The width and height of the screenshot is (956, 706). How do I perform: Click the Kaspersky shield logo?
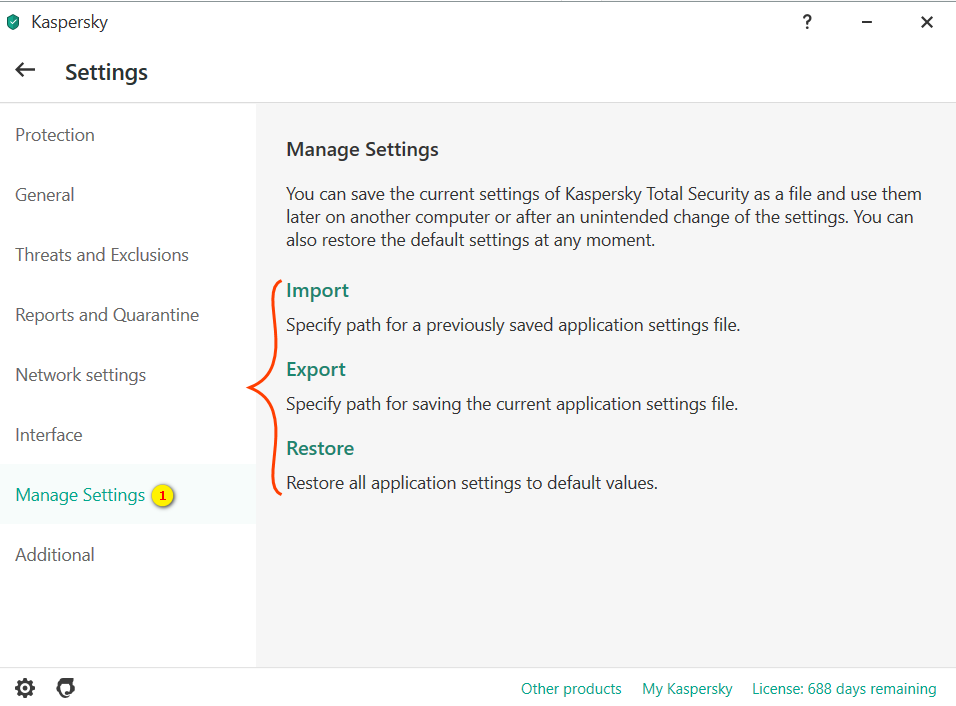pos(13,22)
